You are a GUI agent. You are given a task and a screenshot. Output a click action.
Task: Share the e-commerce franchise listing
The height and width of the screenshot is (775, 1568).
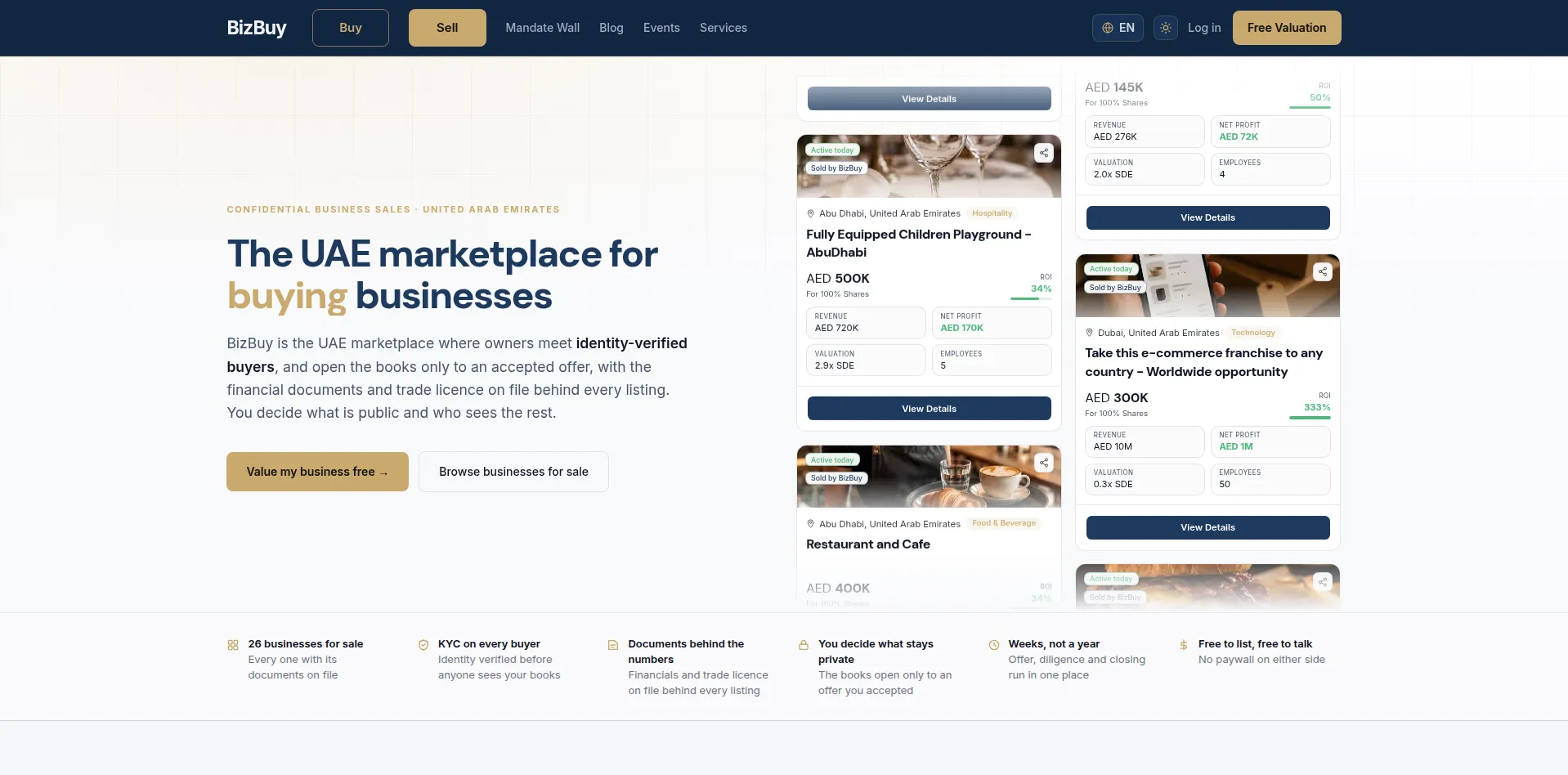1323,271
